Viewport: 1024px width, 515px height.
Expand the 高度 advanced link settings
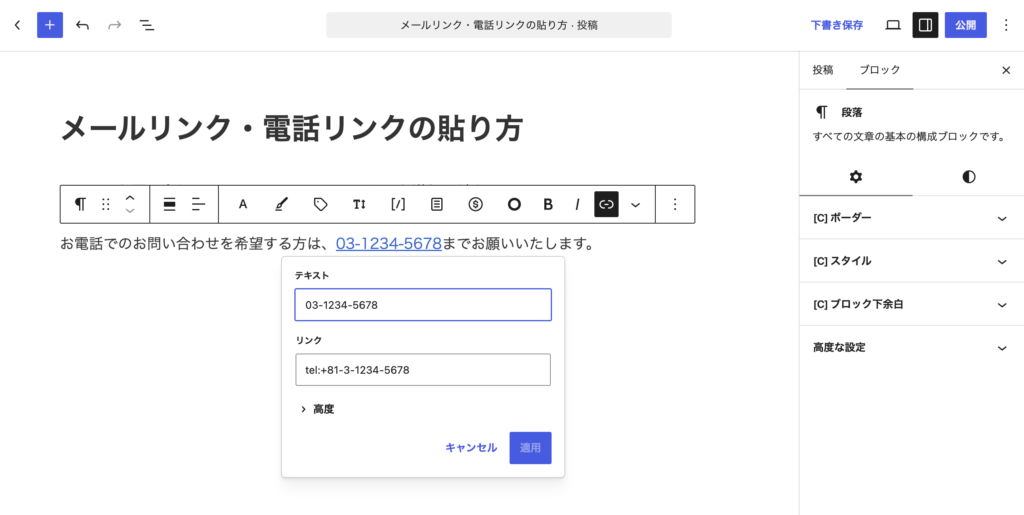(317, 409)
